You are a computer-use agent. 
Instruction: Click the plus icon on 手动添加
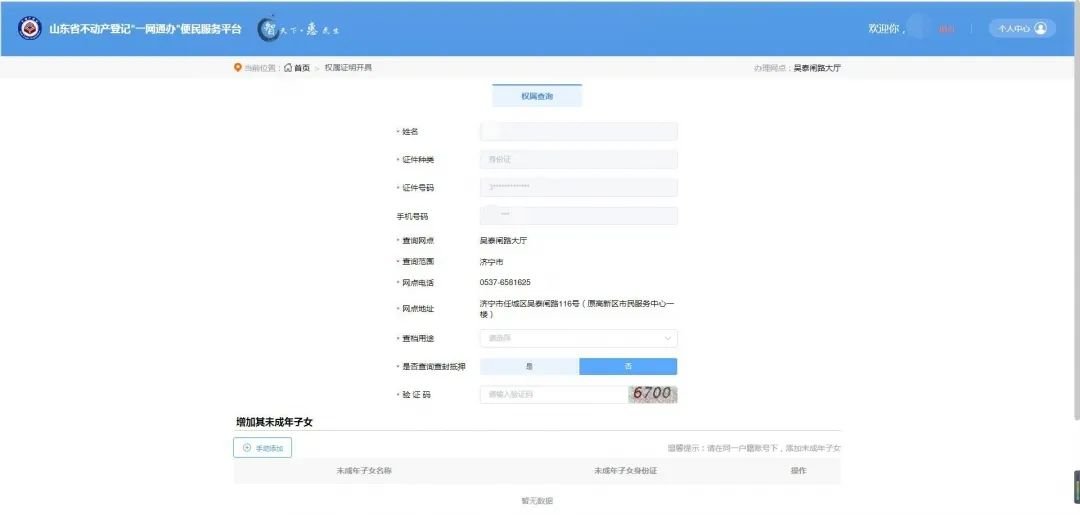(246, 448)
